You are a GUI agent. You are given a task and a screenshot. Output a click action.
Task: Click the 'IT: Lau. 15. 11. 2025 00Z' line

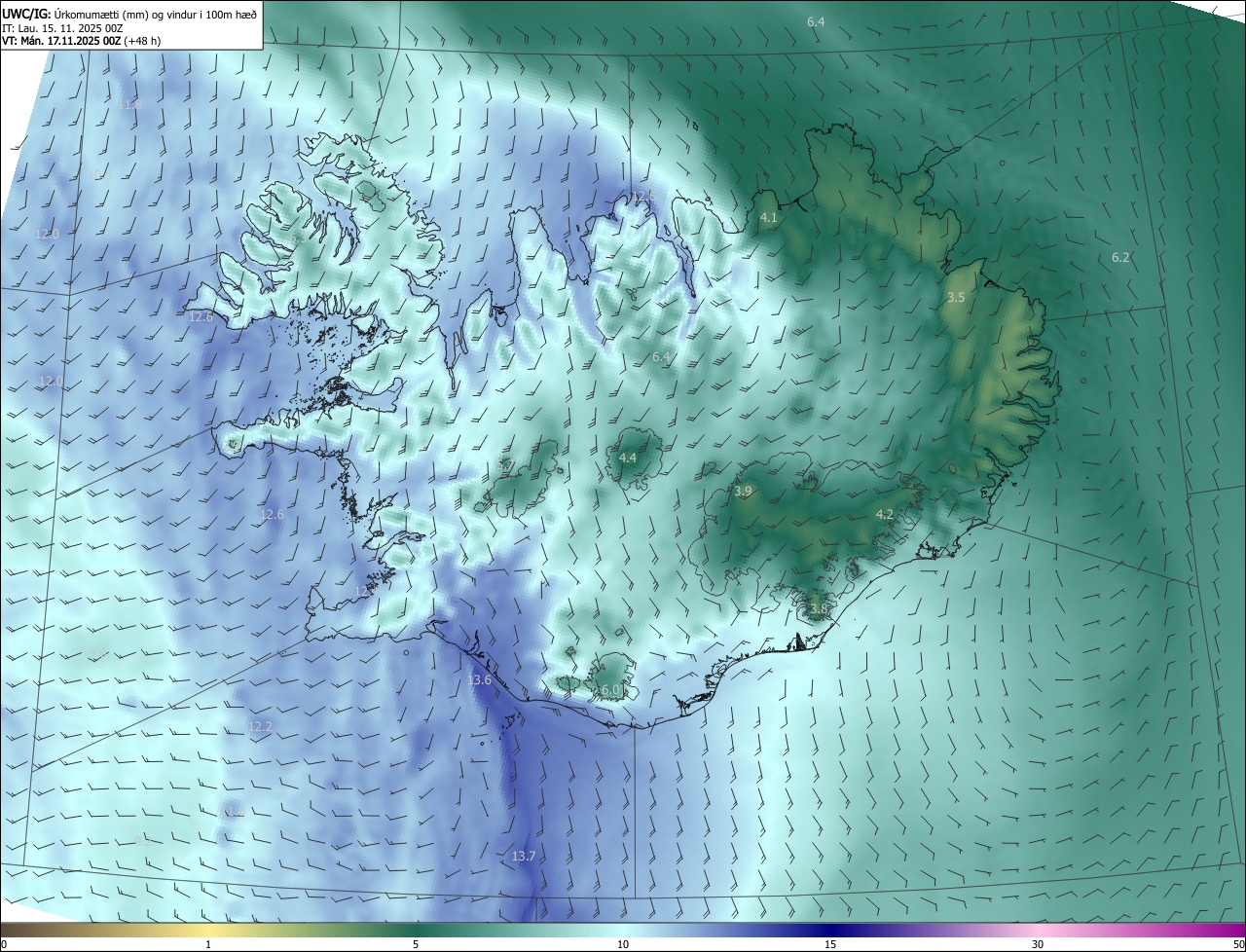(61, 27)
